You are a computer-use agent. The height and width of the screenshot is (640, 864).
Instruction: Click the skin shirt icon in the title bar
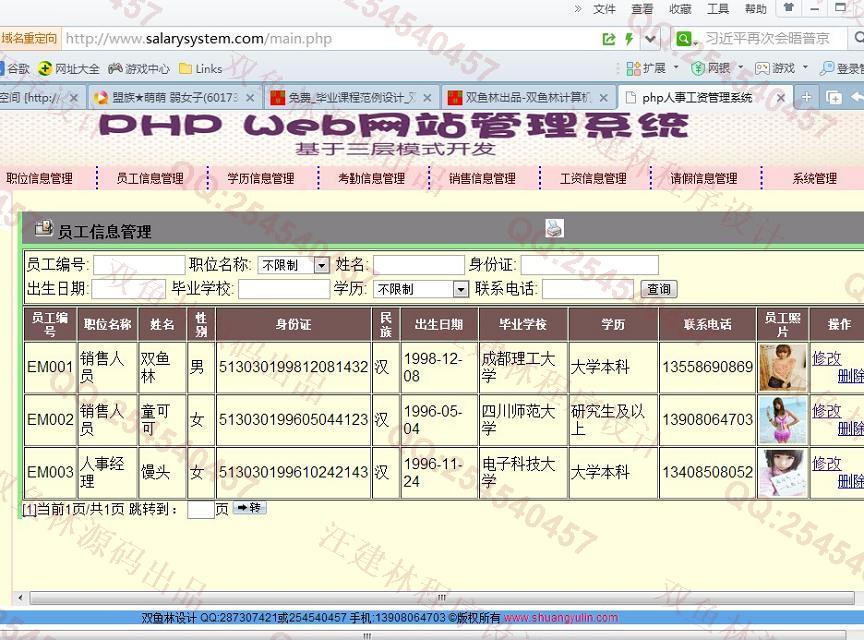(x=789, y=8)
